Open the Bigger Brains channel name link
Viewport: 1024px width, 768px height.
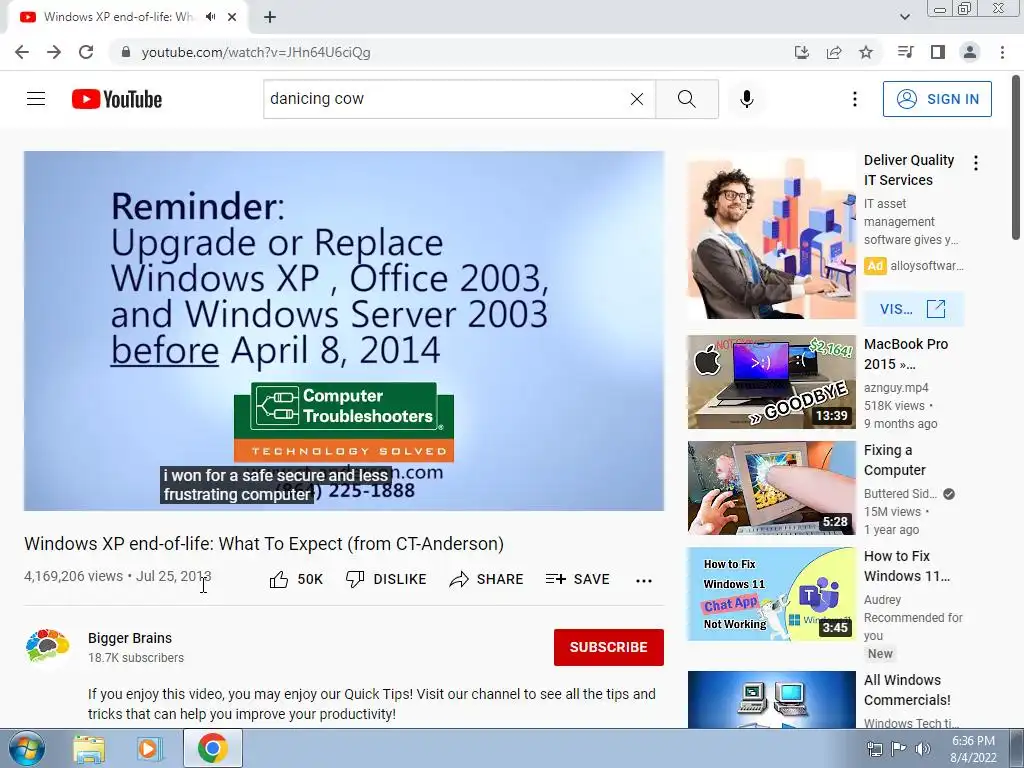click(x=130, y=638)
